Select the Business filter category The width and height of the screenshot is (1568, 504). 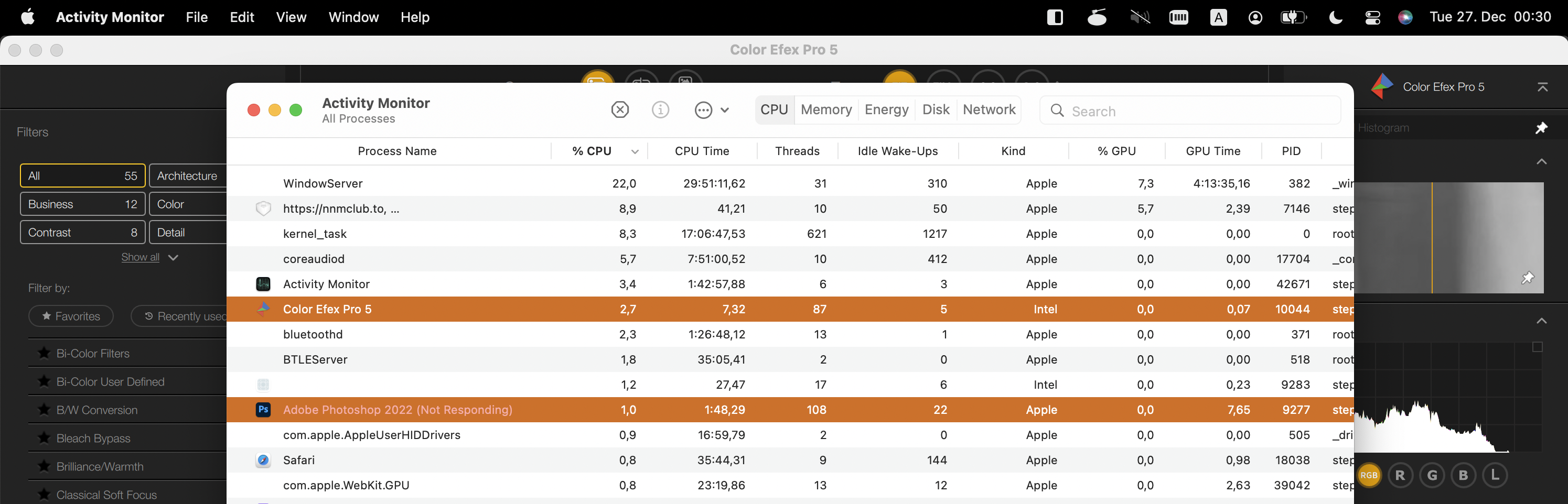[82, 204]
